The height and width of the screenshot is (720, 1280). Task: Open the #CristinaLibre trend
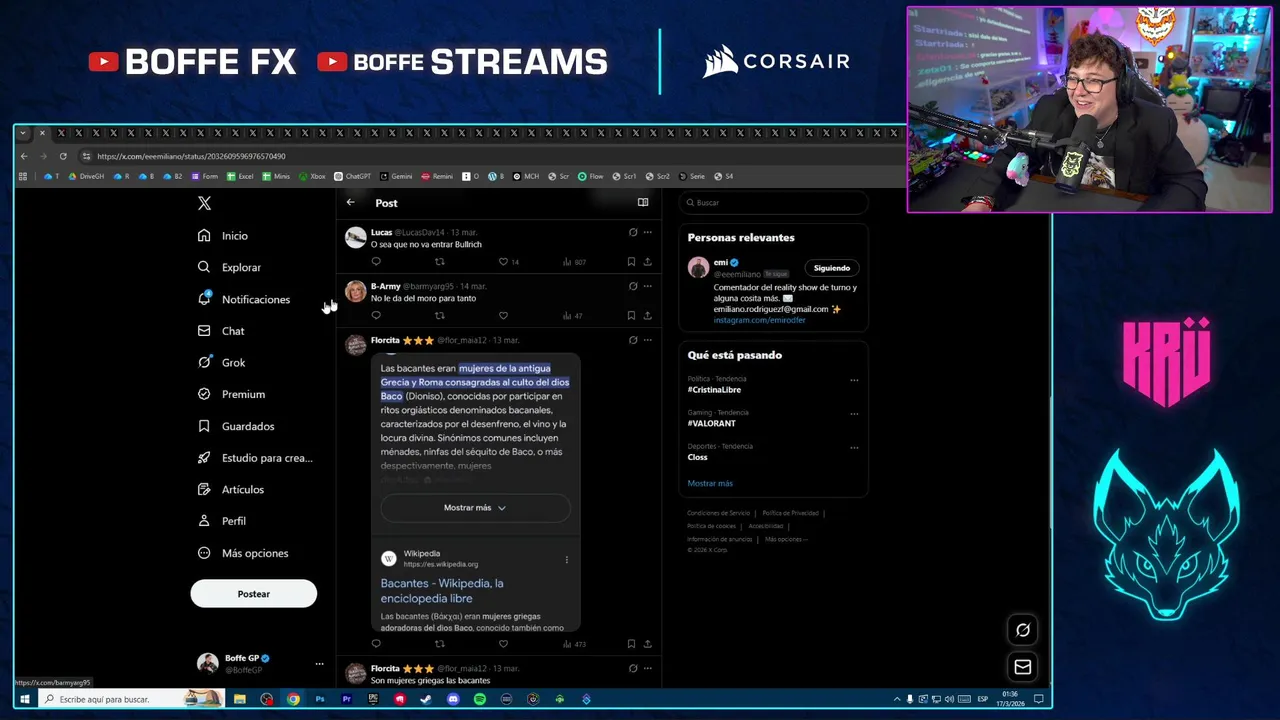click(714, 390)
